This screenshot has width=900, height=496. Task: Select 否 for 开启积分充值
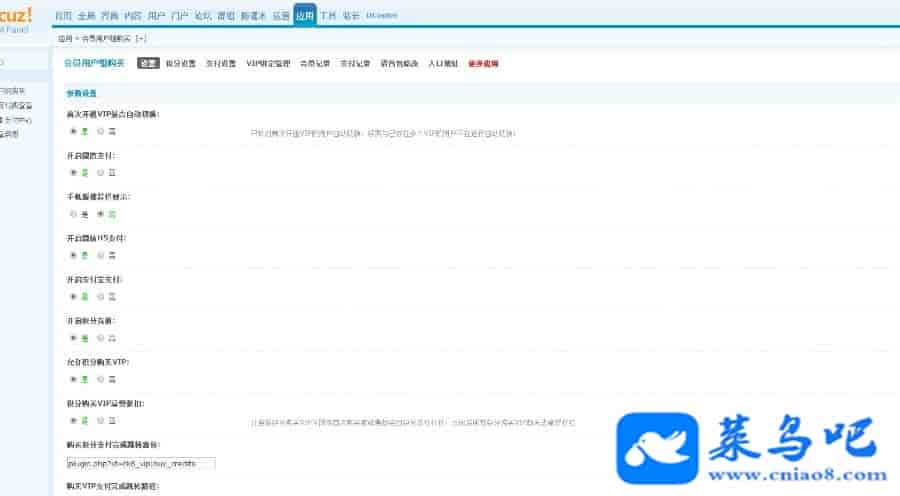click(100, 338)
